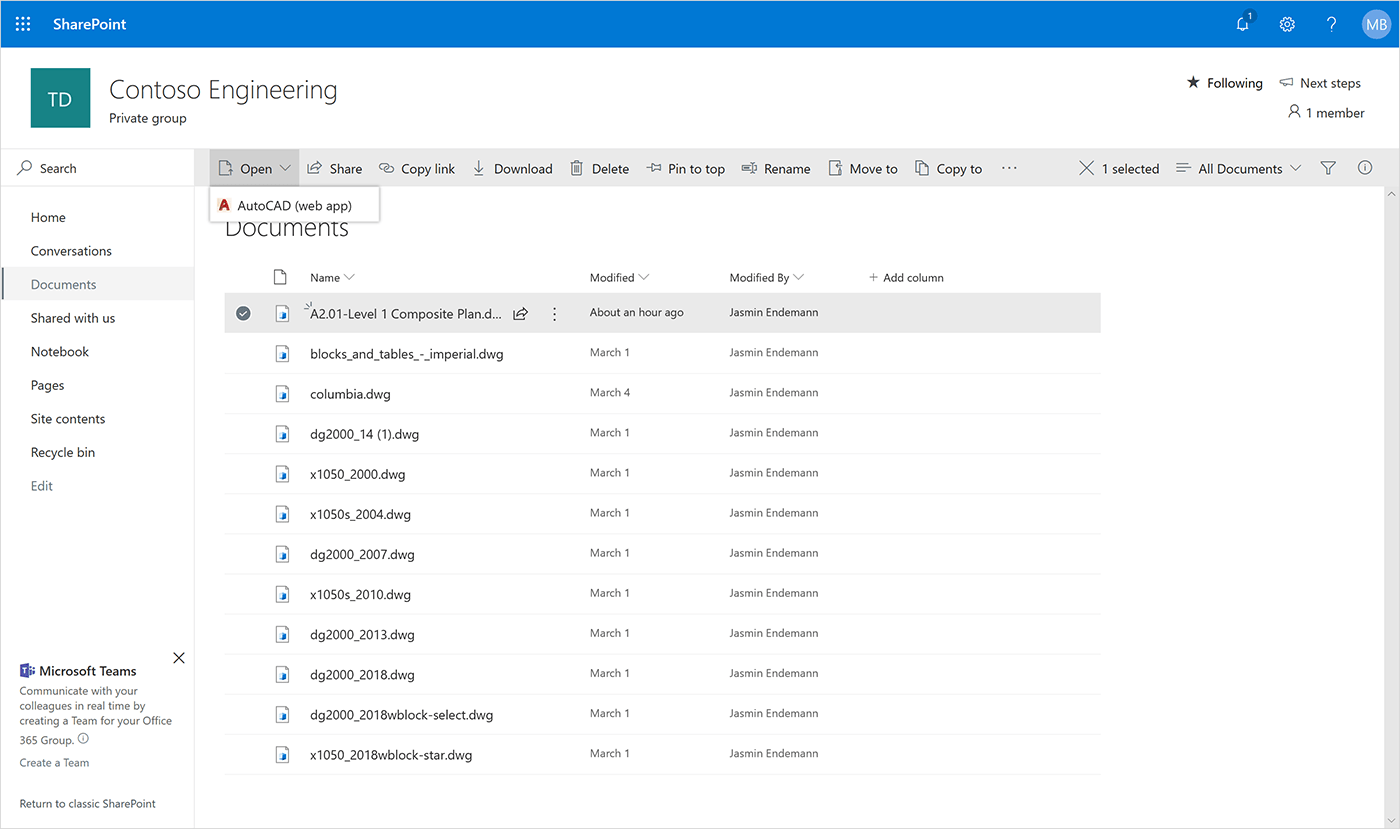Open the All Documents view selector
The width and height of the screenshot is (1400, 829).
1238,168
